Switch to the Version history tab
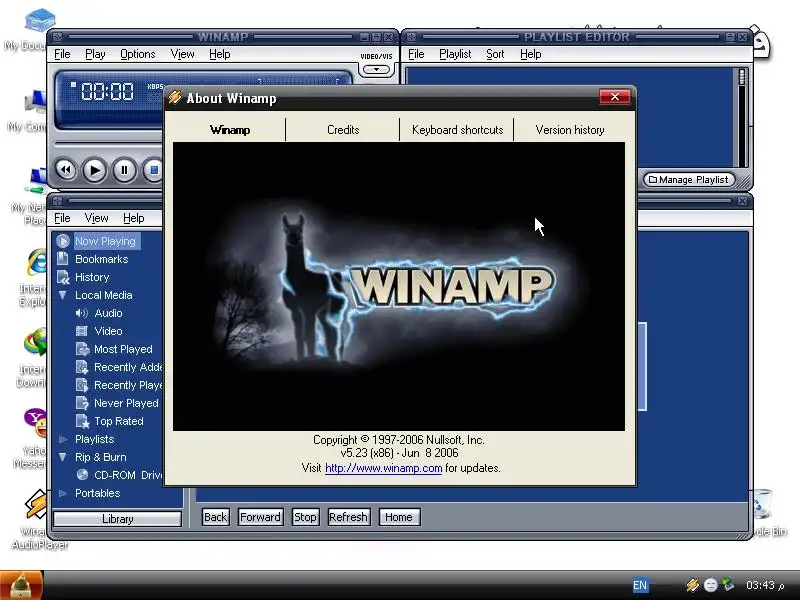The height and width of the screenshot is (600, 800). [570, 130]
